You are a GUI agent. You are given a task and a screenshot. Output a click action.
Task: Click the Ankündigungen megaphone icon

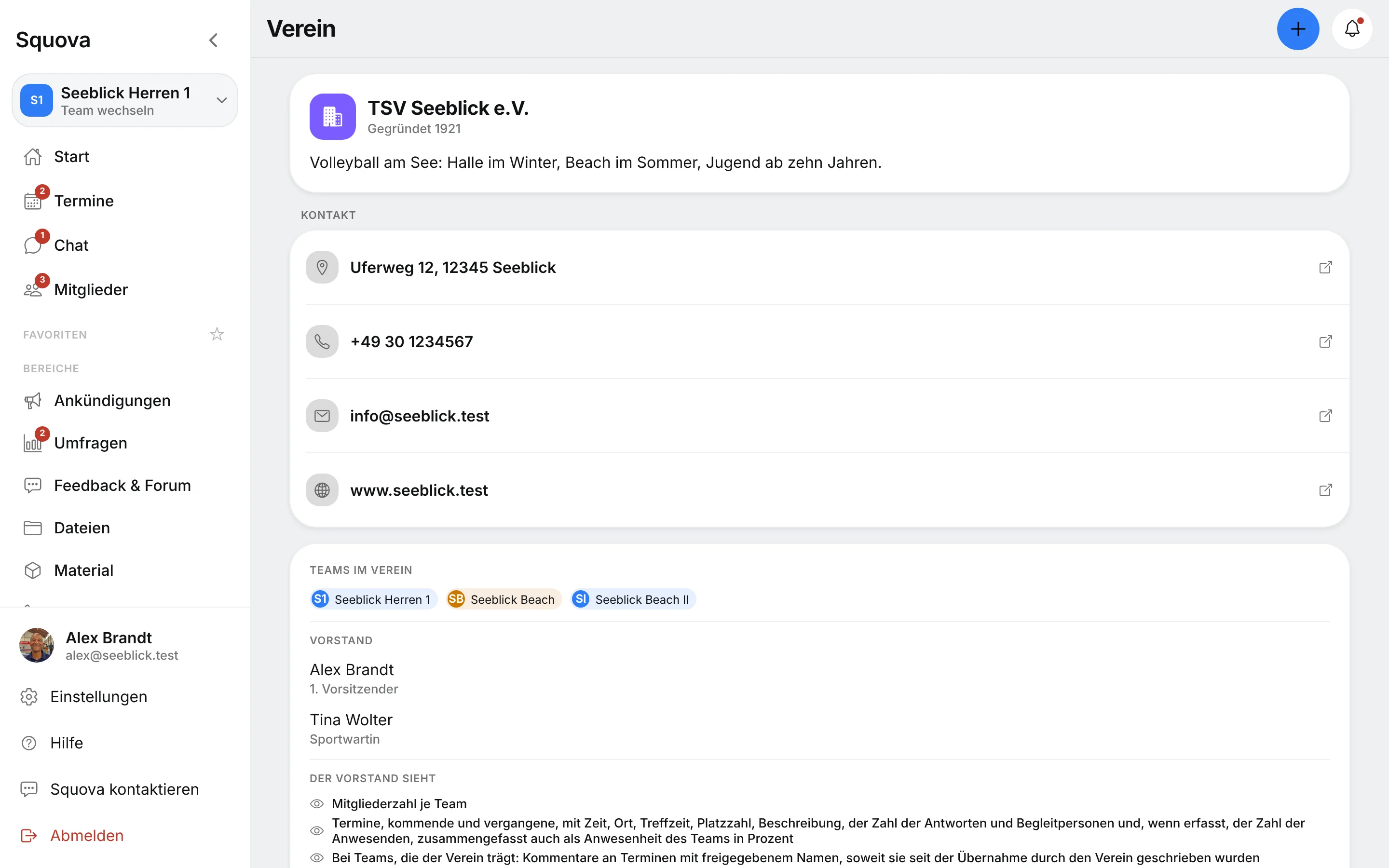(x=33, y=401)
